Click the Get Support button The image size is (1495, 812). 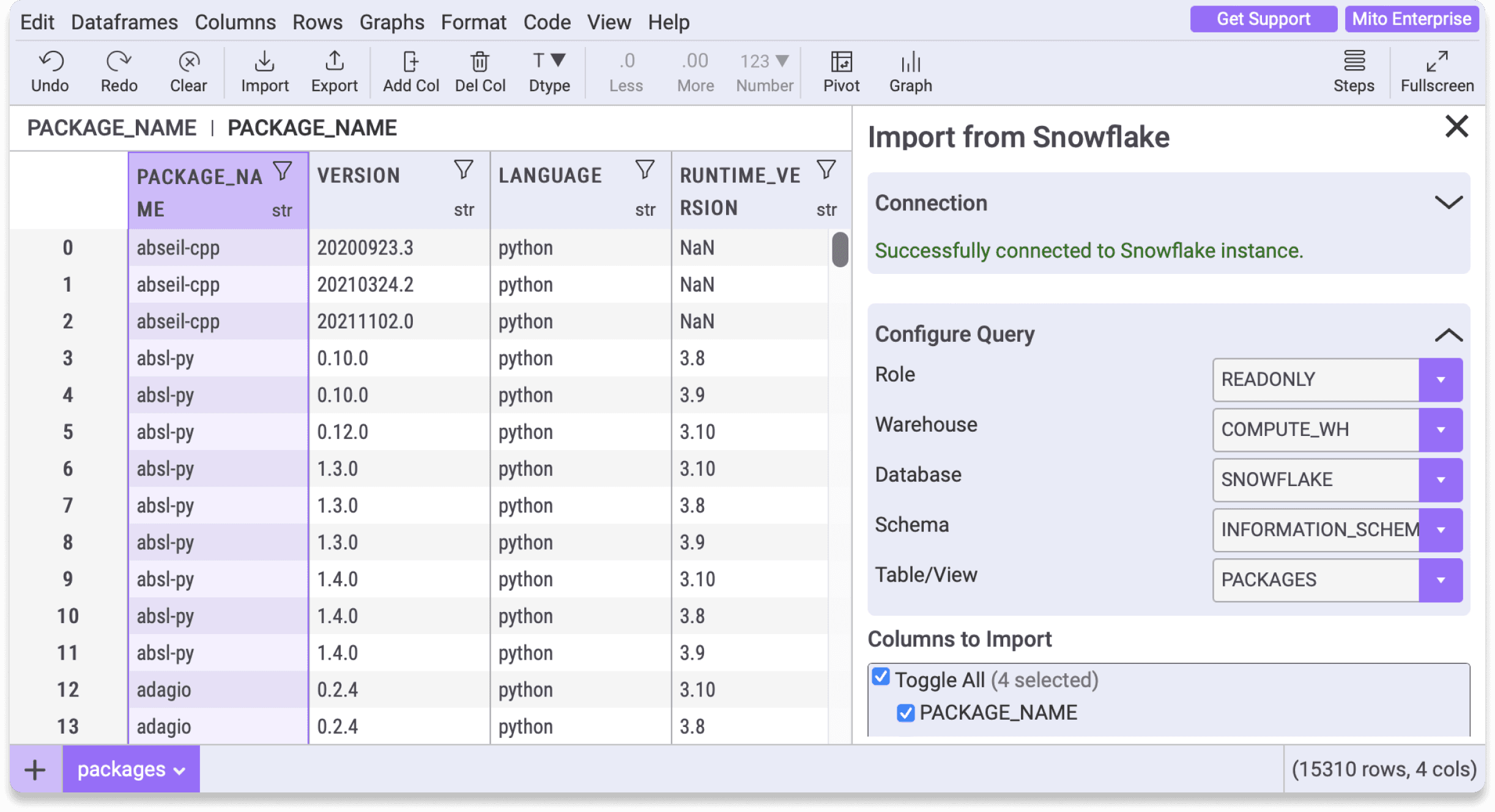[1263, 18]
